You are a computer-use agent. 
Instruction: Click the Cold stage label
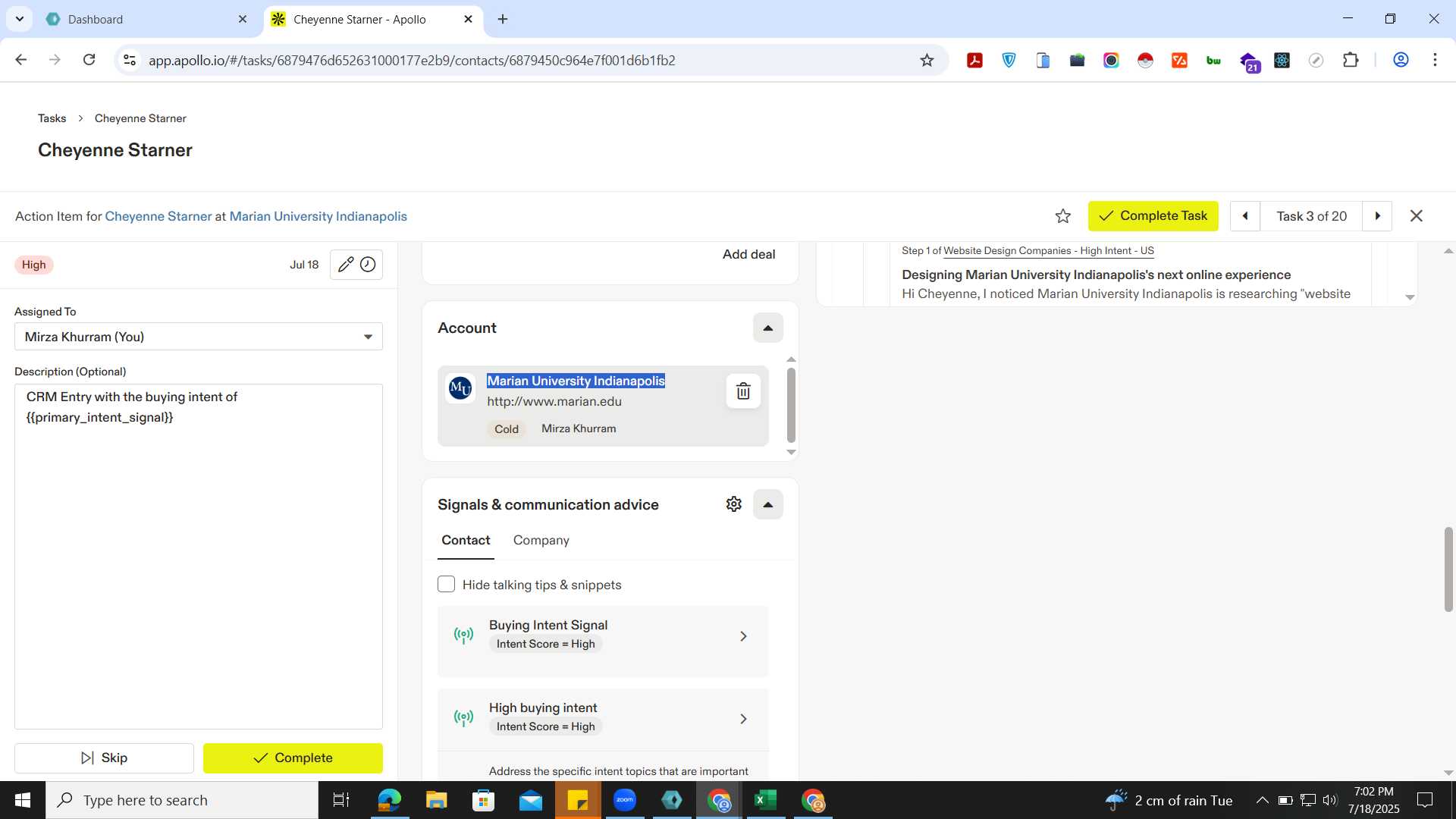[507, 429]
